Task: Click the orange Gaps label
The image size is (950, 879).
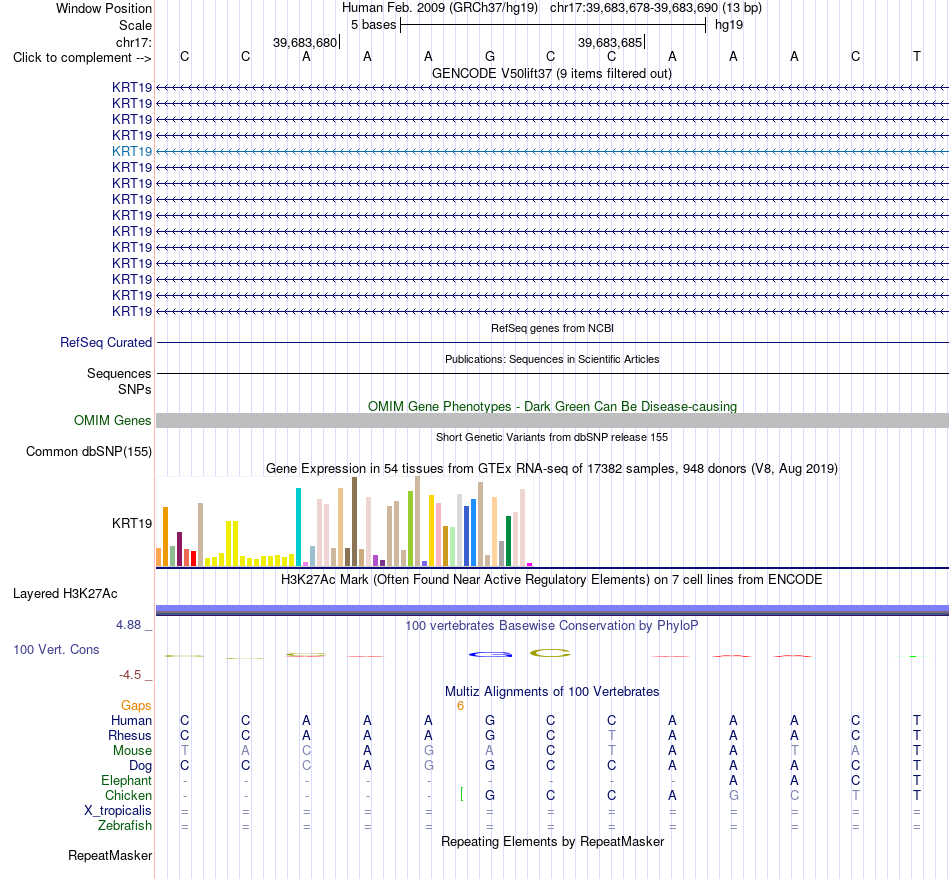Action: coord(136,706)
